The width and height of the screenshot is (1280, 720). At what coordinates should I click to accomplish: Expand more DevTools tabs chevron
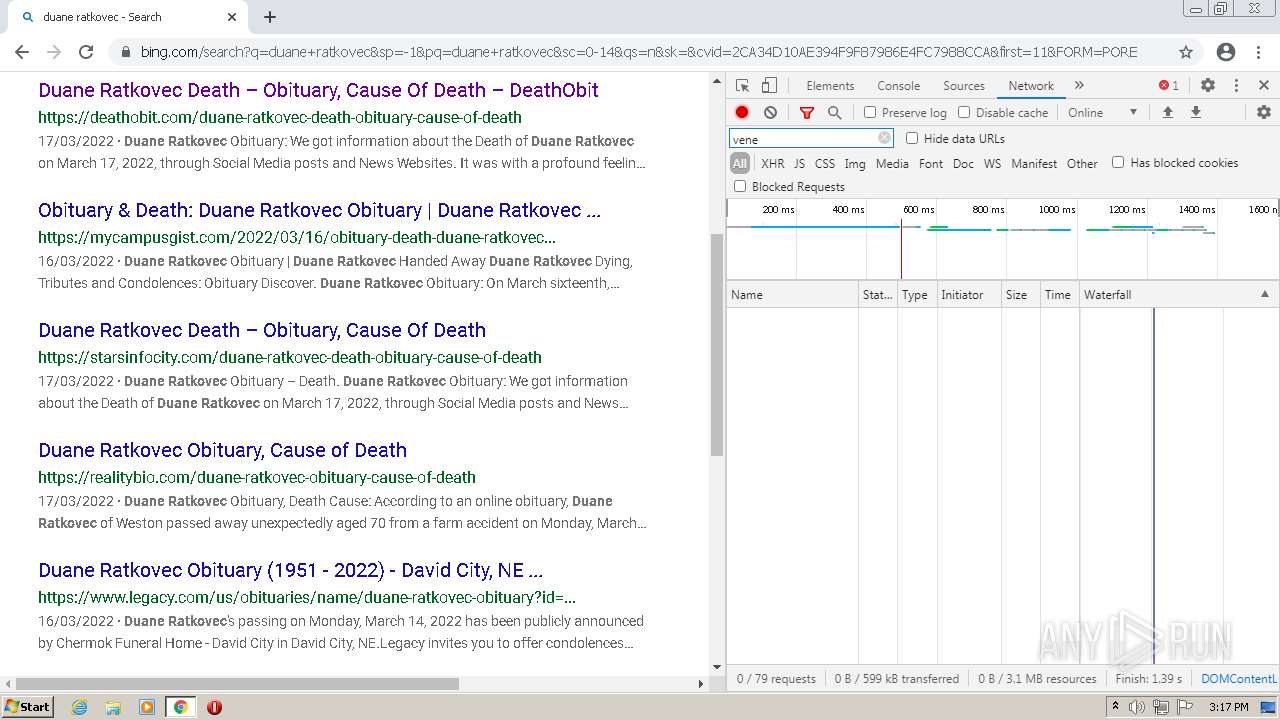point(1079,86)
